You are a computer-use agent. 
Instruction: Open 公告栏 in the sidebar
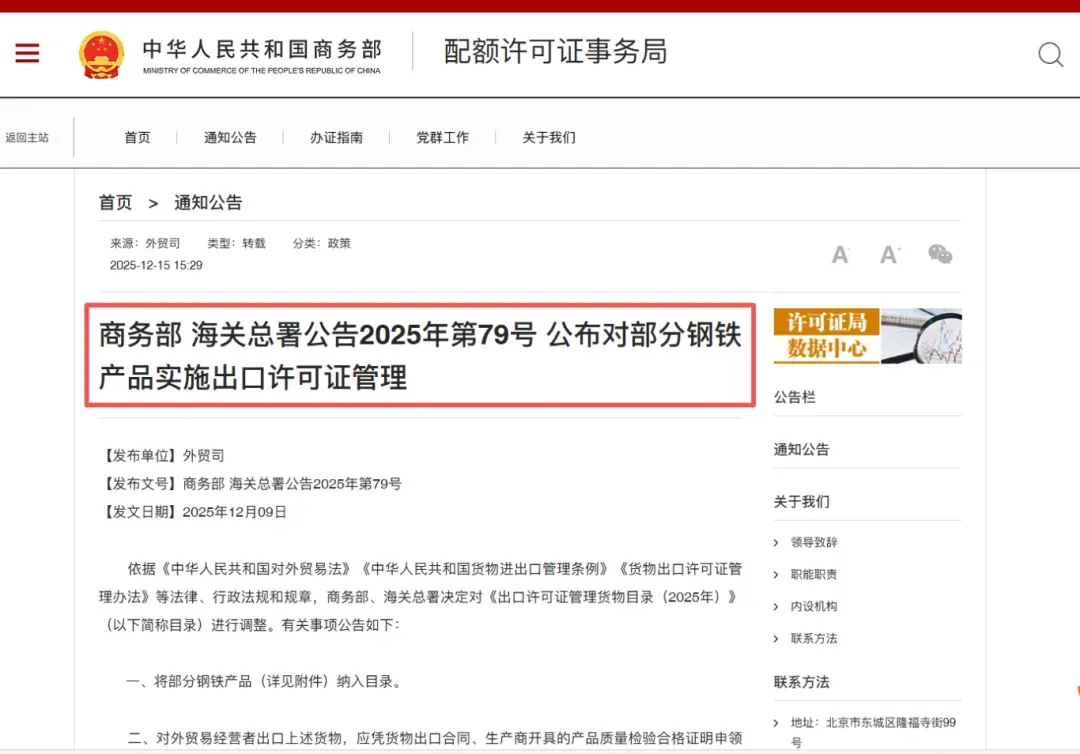tap(794, 397)
